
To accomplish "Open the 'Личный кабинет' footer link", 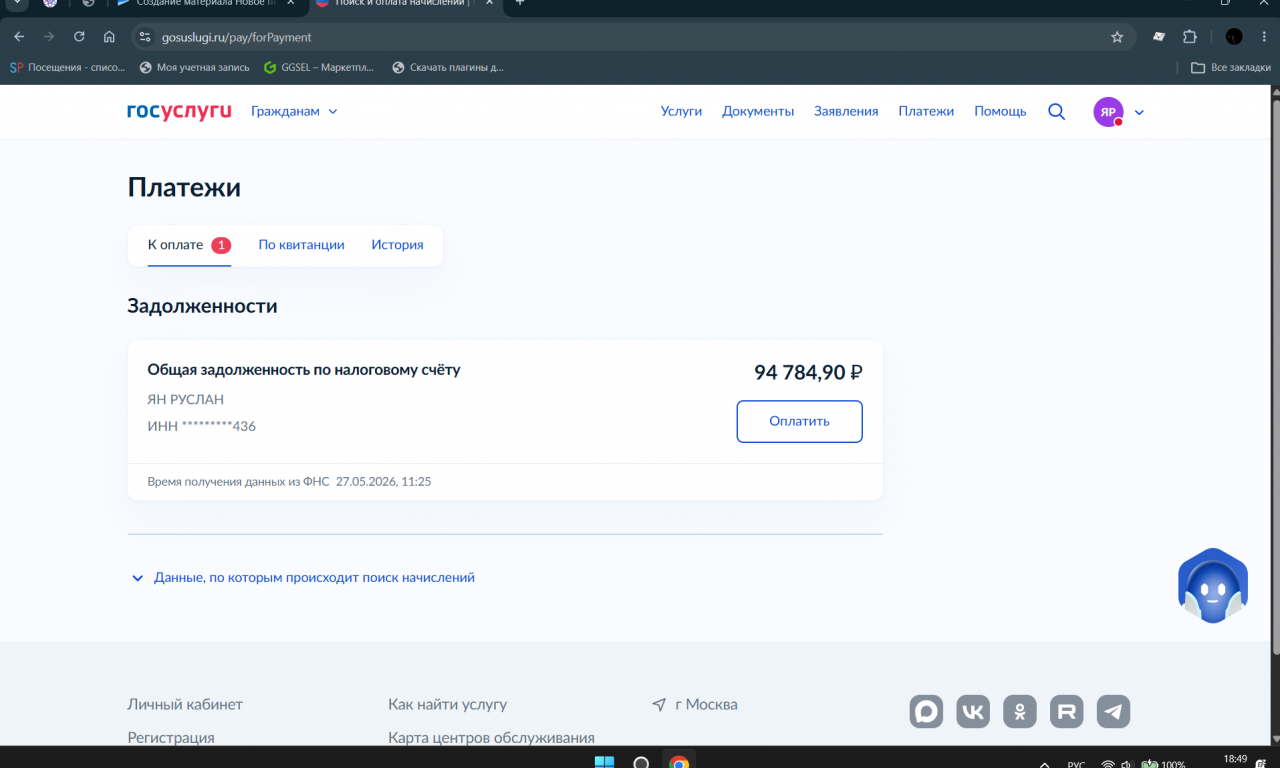I will pos(185,704).
